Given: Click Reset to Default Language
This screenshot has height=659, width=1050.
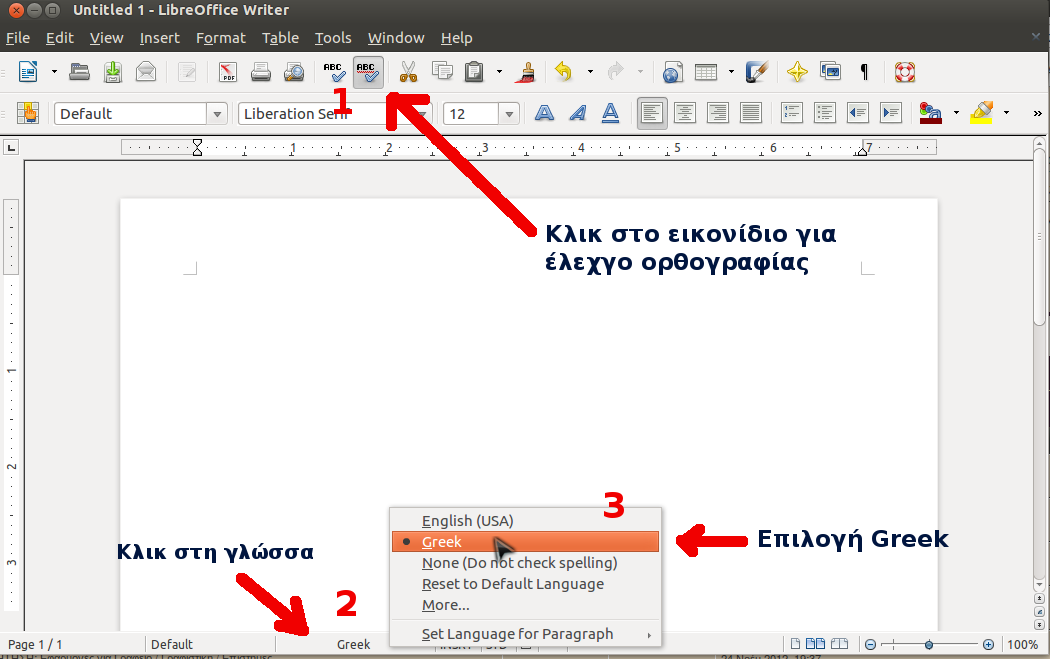Looking at the screenshot, I should pyautogui.click(x=512, y=584).
